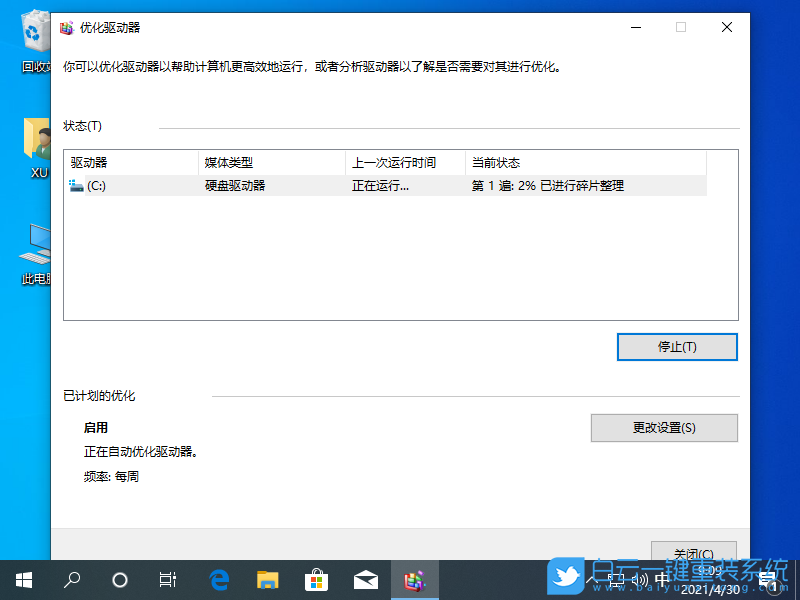Image resolution: width=800 pixels, height=600 pixels.
Task: Open File Explorer from the taskbar
Action: tap(267, 579)
